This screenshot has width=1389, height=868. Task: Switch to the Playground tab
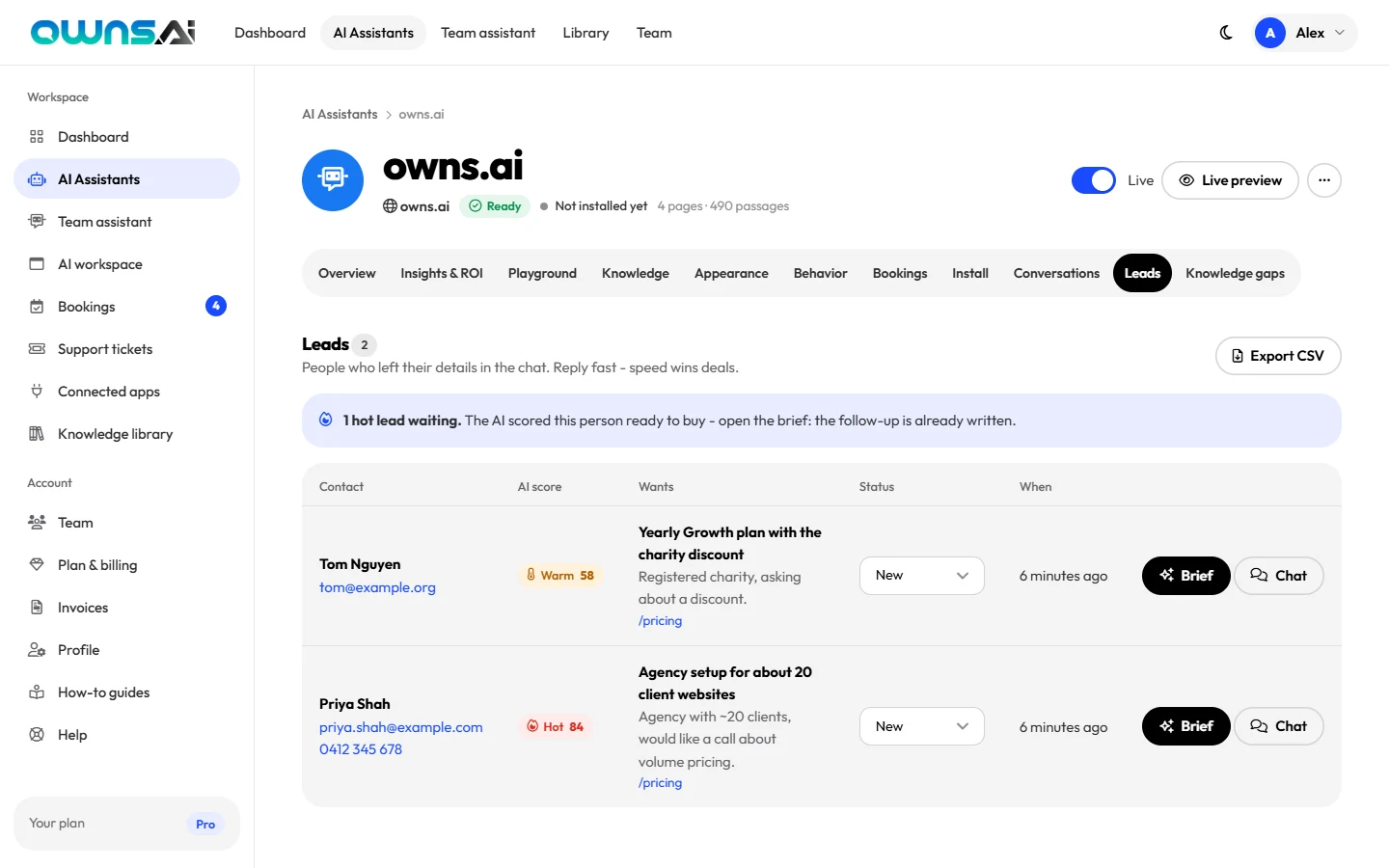[x=542, y=274]
